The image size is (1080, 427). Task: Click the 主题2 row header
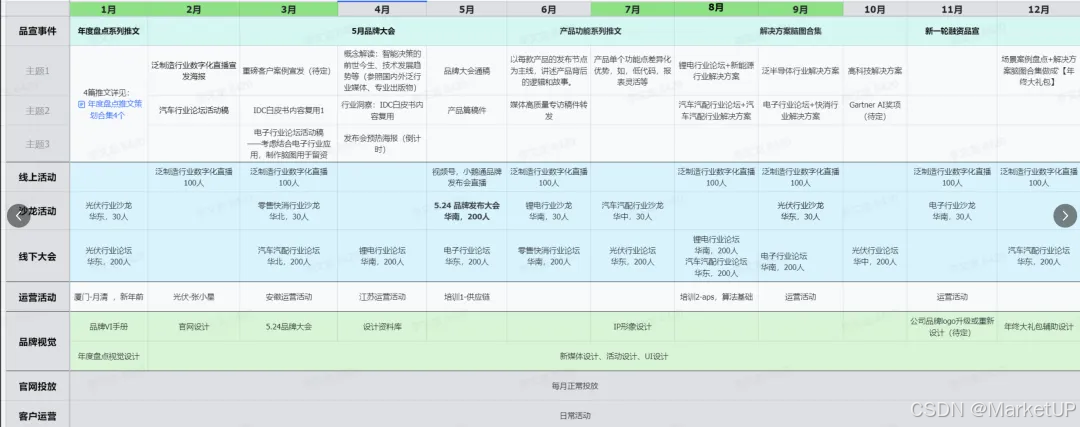pos(38,110)
